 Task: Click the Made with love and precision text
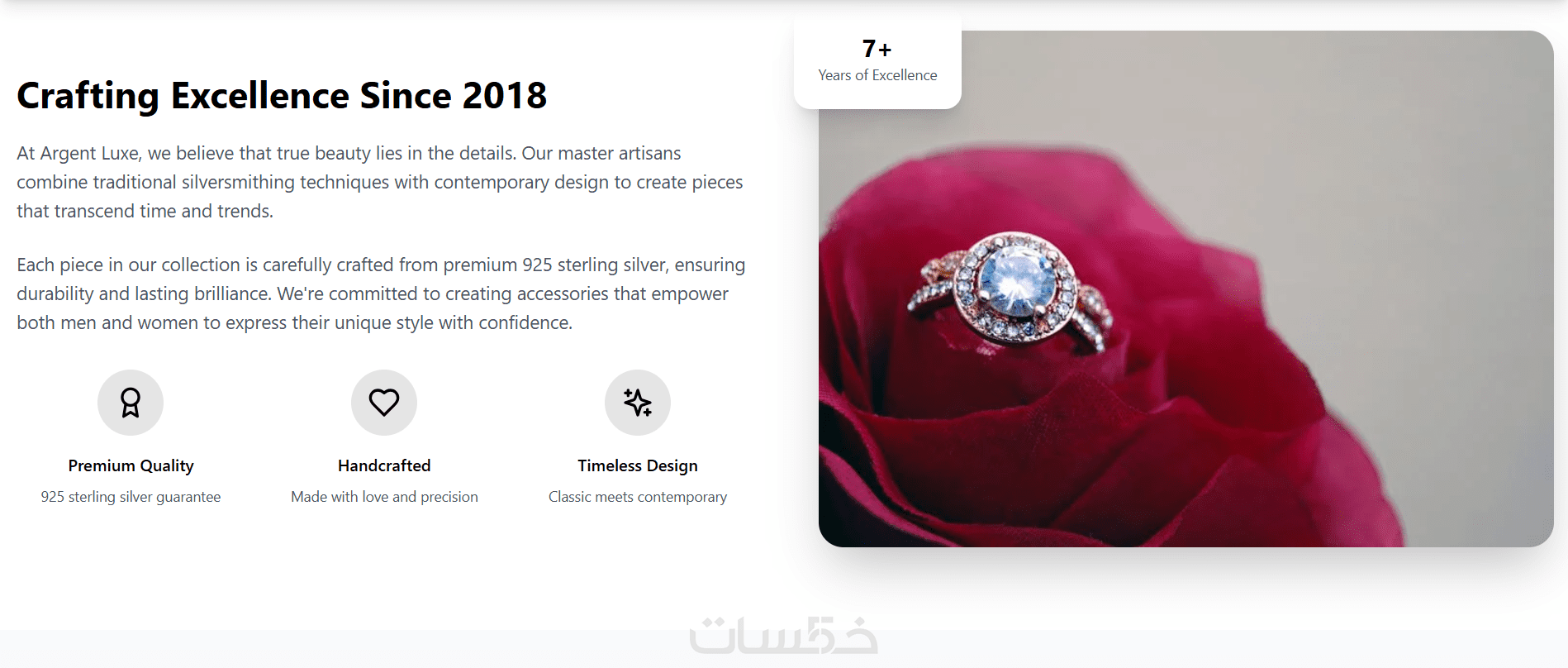[384, 497]
